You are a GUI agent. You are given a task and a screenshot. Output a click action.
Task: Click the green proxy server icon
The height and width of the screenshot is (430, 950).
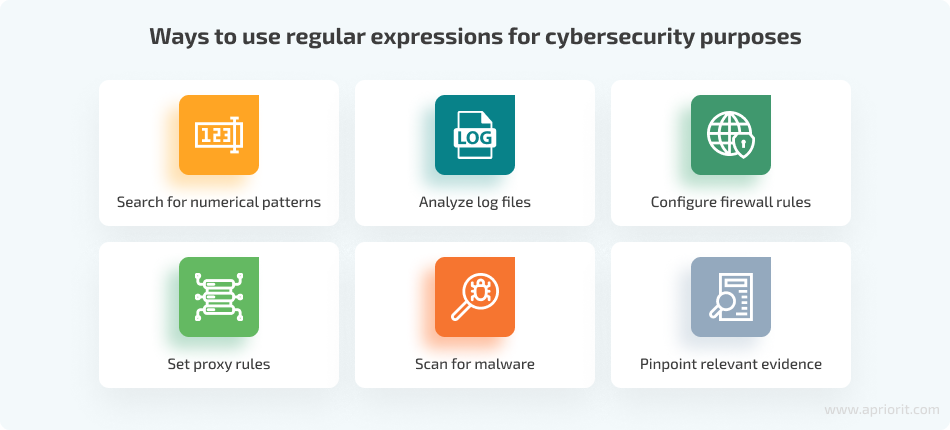pyautogui.click(x=218, y=297)
